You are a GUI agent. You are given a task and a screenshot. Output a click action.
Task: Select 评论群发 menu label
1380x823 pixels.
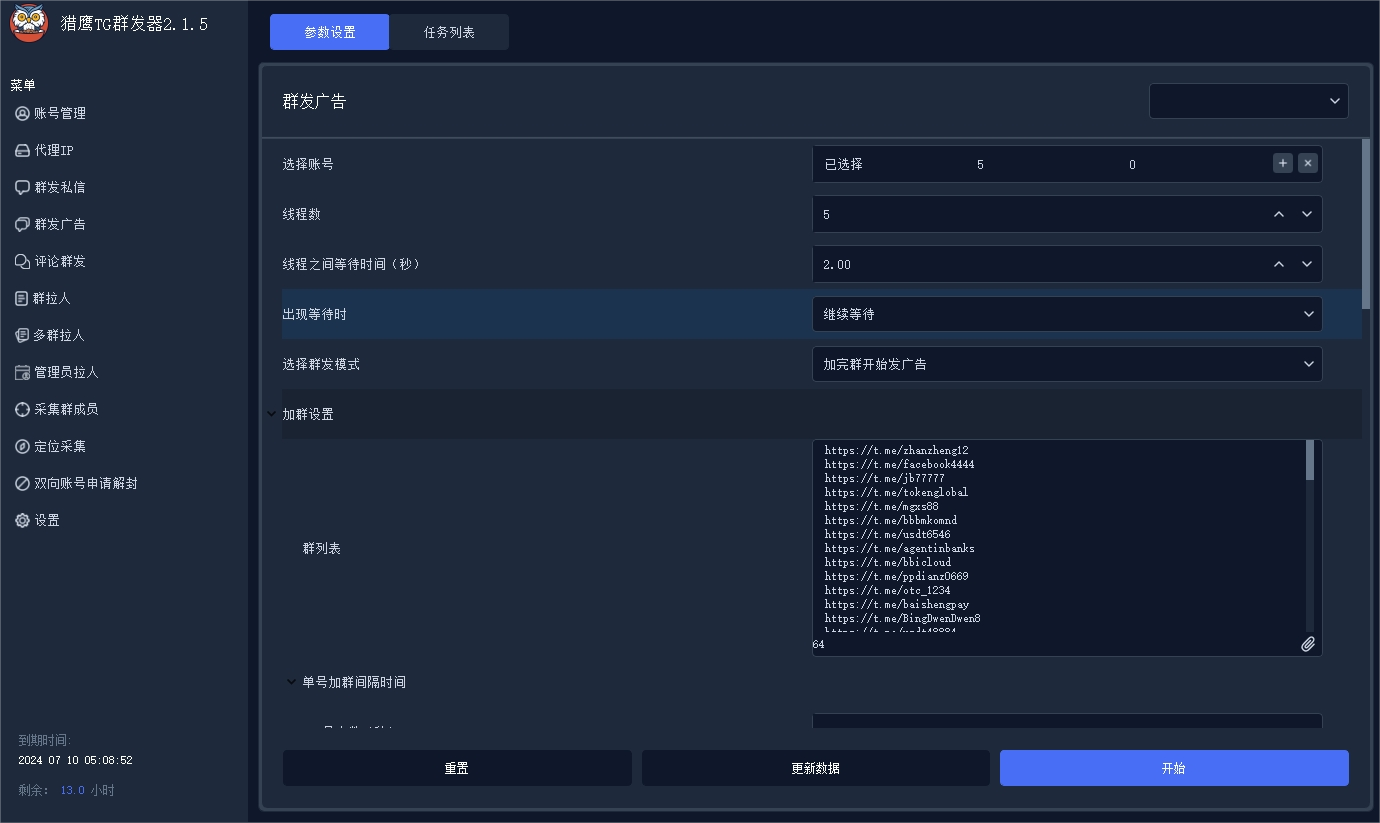pos(60,261)
